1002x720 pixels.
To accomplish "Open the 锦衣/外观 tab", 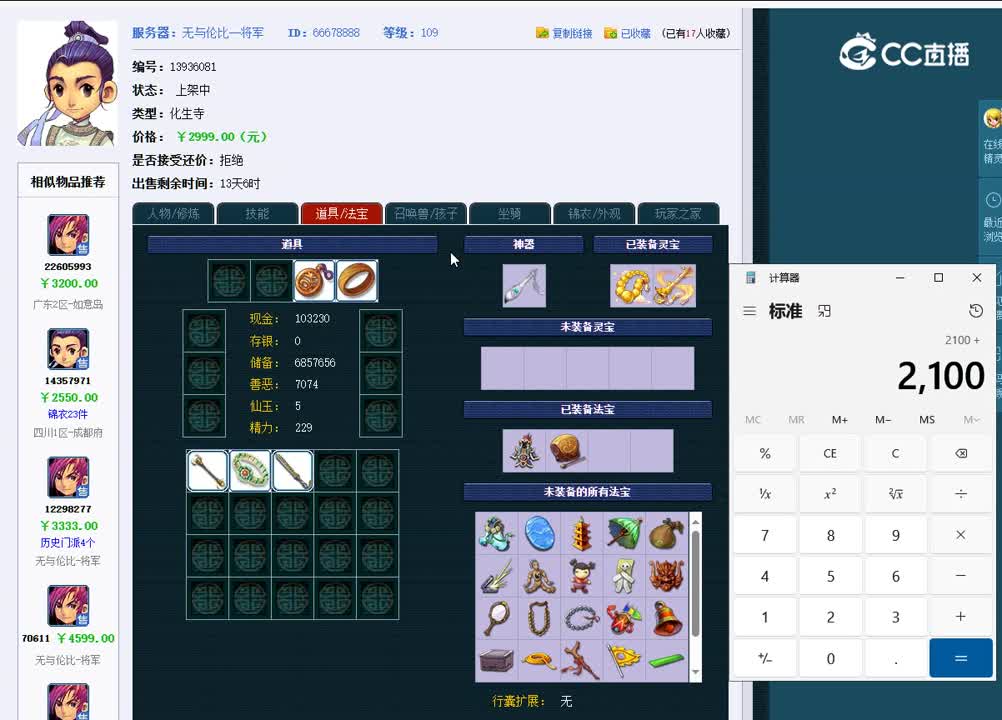I will click(594, 214).
